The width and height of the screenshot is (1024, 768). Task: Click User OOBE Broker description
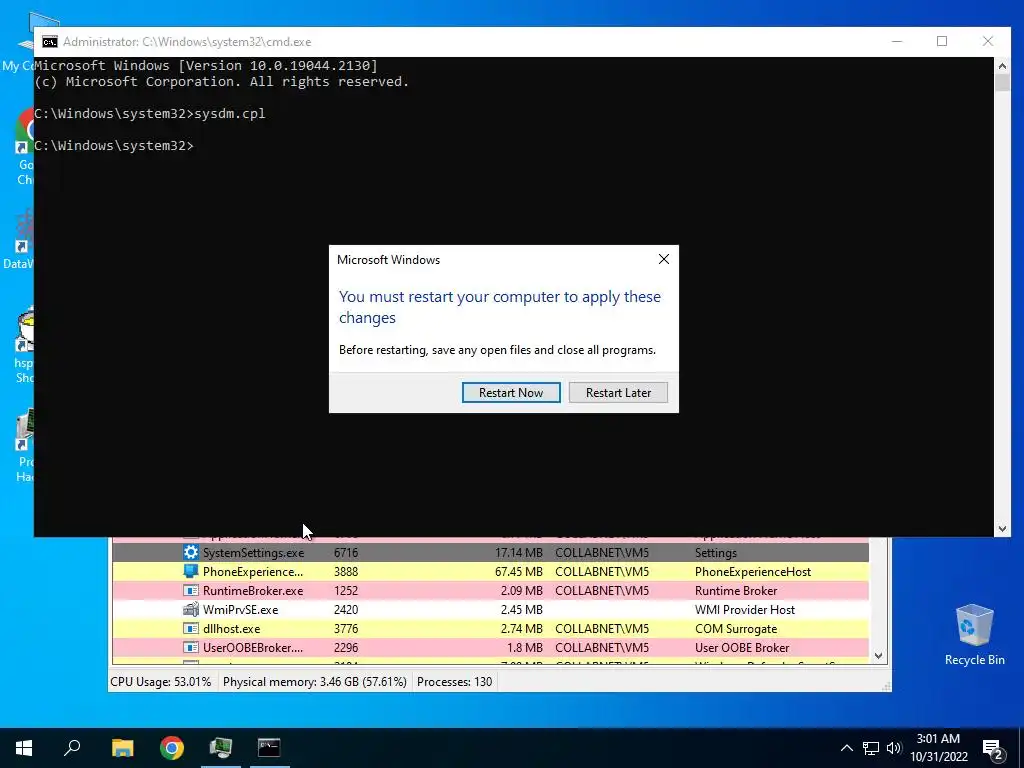click(742, 647)
